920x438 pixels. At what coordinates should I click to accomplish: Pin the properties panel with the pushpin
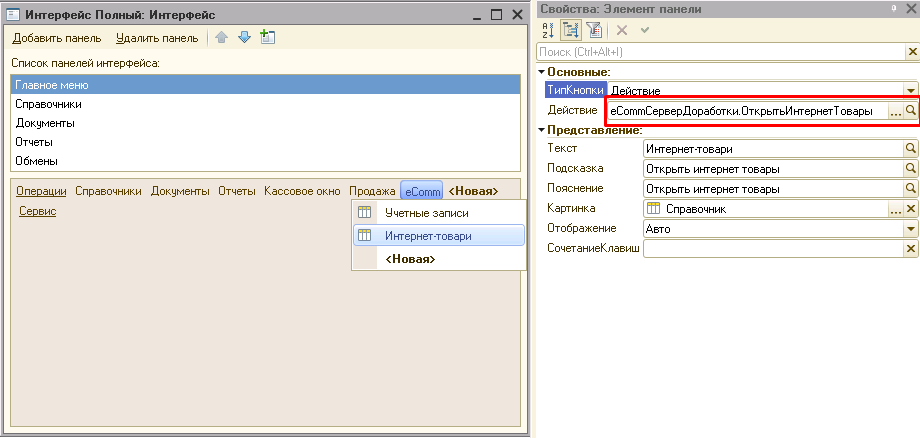point(894,9)
